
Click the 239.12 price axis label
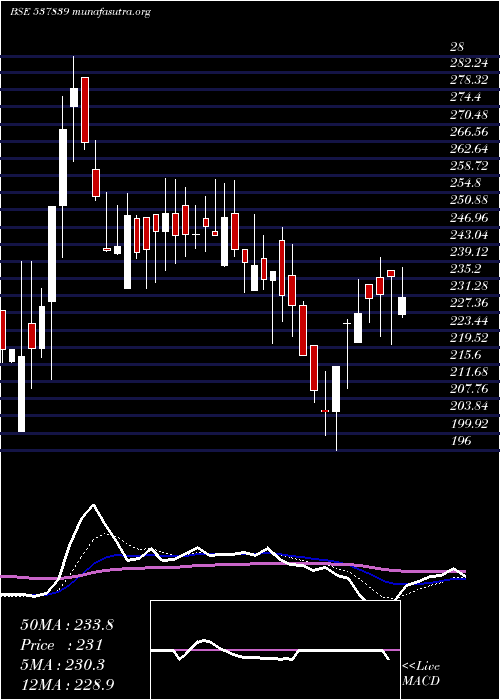coord(467,252)
